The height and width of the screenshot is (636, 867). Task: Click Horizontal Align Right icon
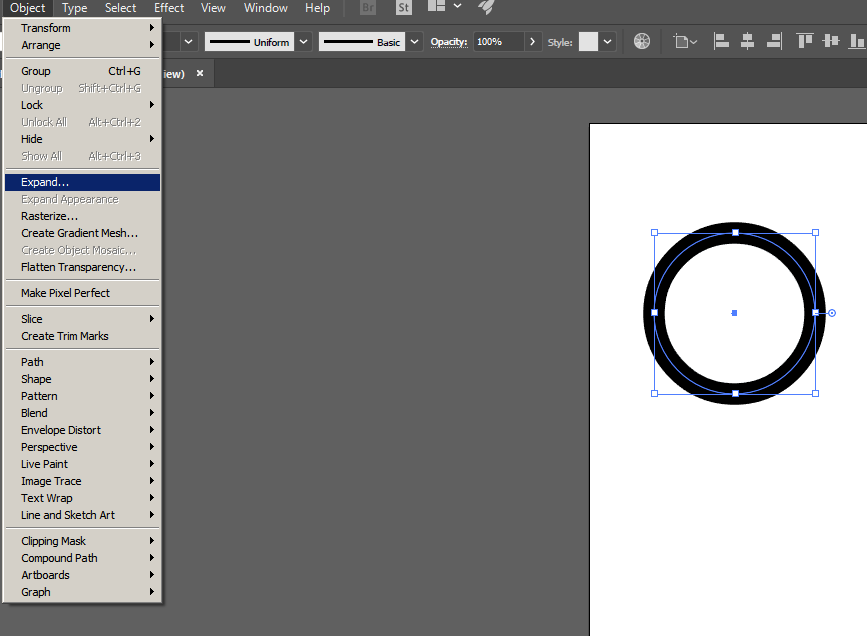[772, 42]
